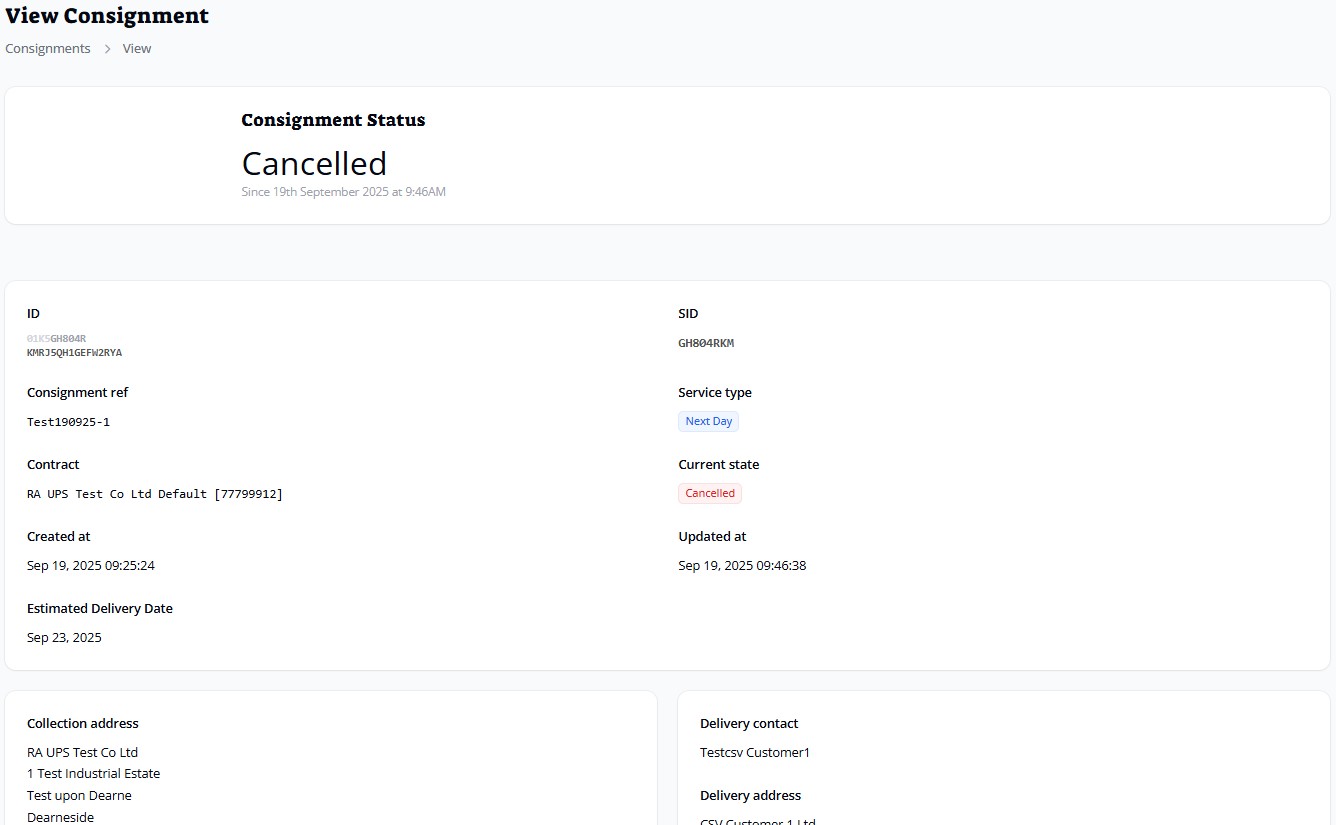Image resolution: width=1336 pixels, height=825 pixels.
Task: Click the breadcrumb chevron separator
Action: [x=107, y=49]
